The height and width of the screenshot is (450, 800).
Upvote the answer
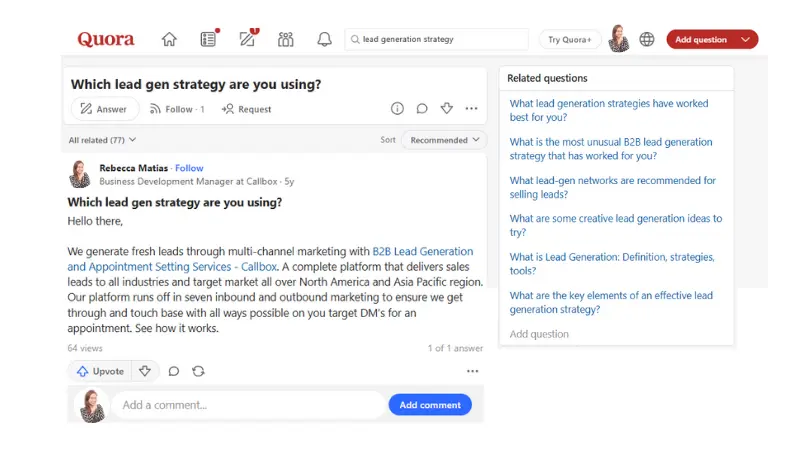click(100, 371)
